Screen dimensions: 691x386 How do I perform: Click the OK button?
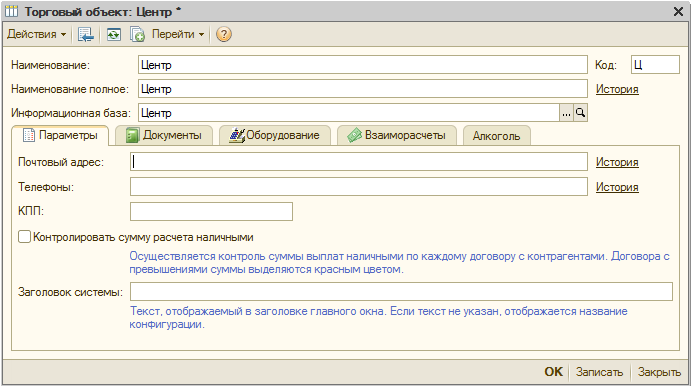click(554, 372)
